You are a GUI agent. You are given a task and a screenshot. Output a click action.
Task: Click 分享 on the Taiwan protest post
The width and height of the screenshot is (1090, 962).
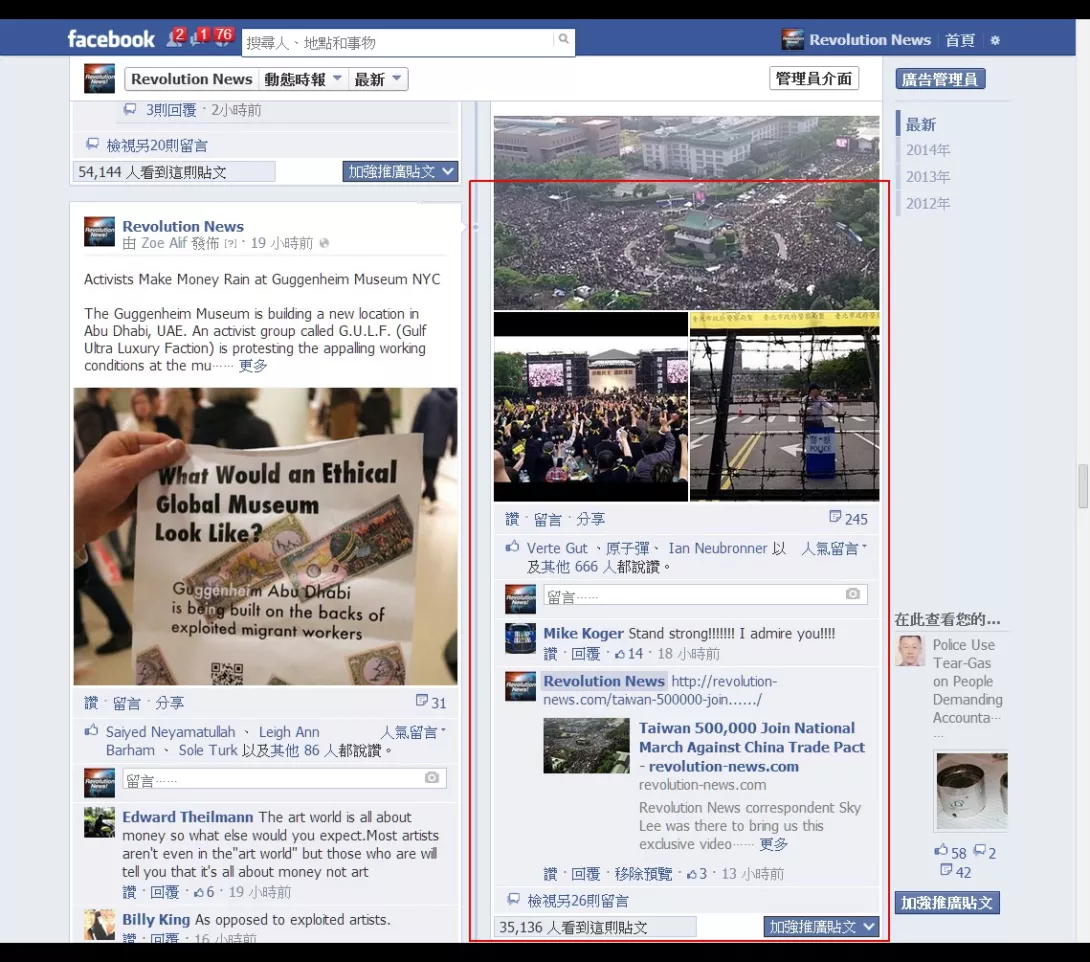(590, 519)
